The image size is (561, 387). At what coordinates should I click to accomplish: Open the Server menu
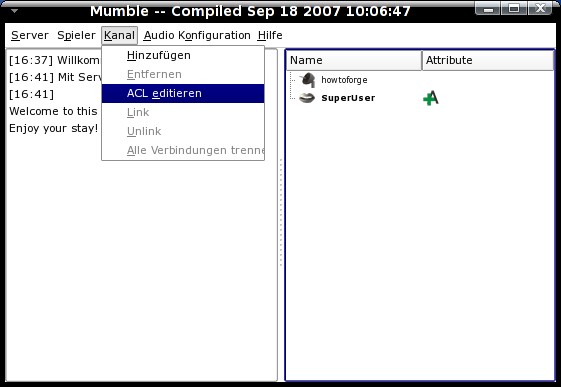pyautogui.click(x=30, y=35)
